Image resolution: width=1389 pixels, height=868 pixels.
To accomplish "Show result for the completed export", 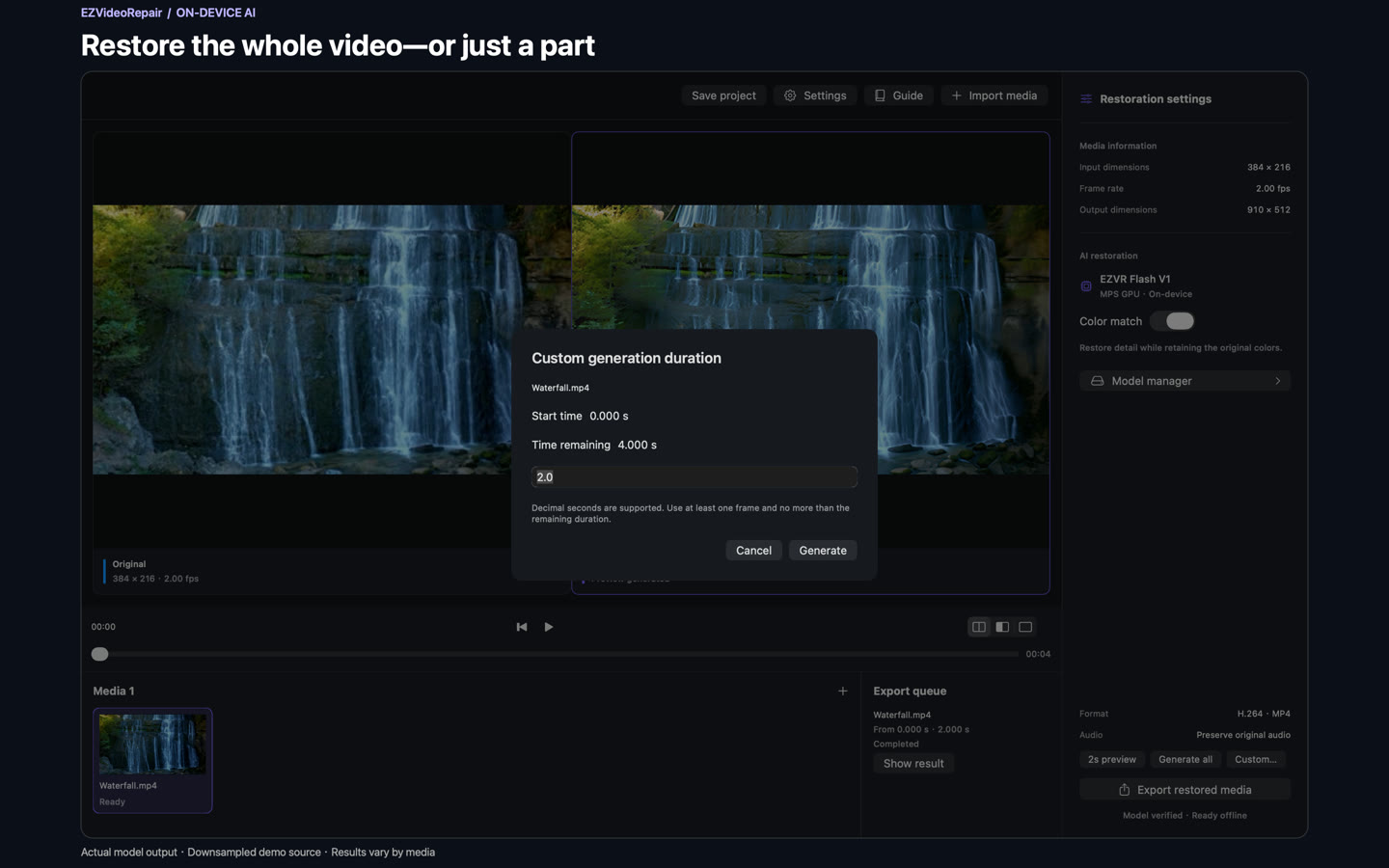I will pyautogui.click(x=913, y=763).
